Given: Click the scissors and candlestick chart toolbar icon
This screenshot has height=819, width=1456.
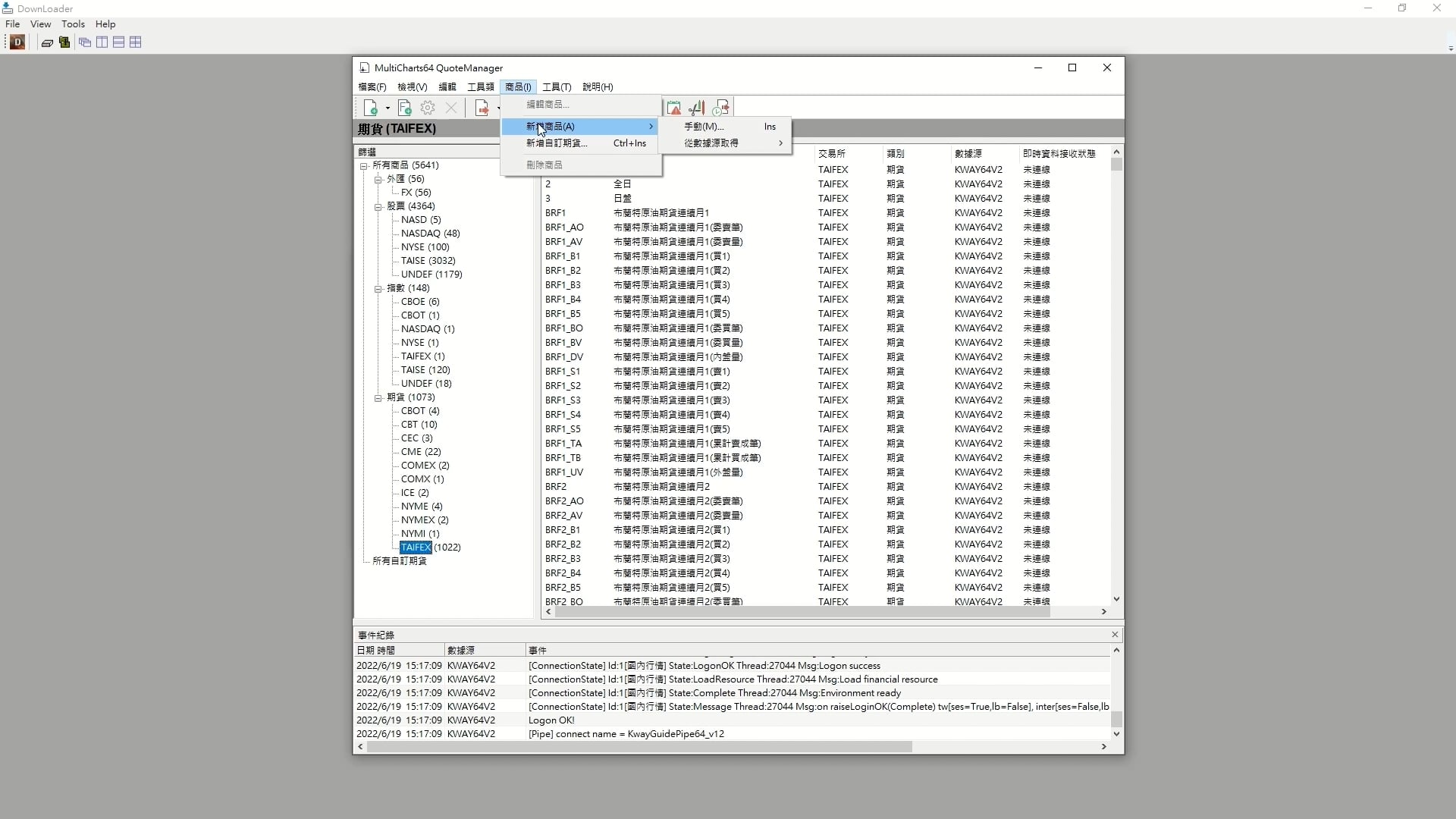Looking at the screenshot, I should [x=697, y=108].
